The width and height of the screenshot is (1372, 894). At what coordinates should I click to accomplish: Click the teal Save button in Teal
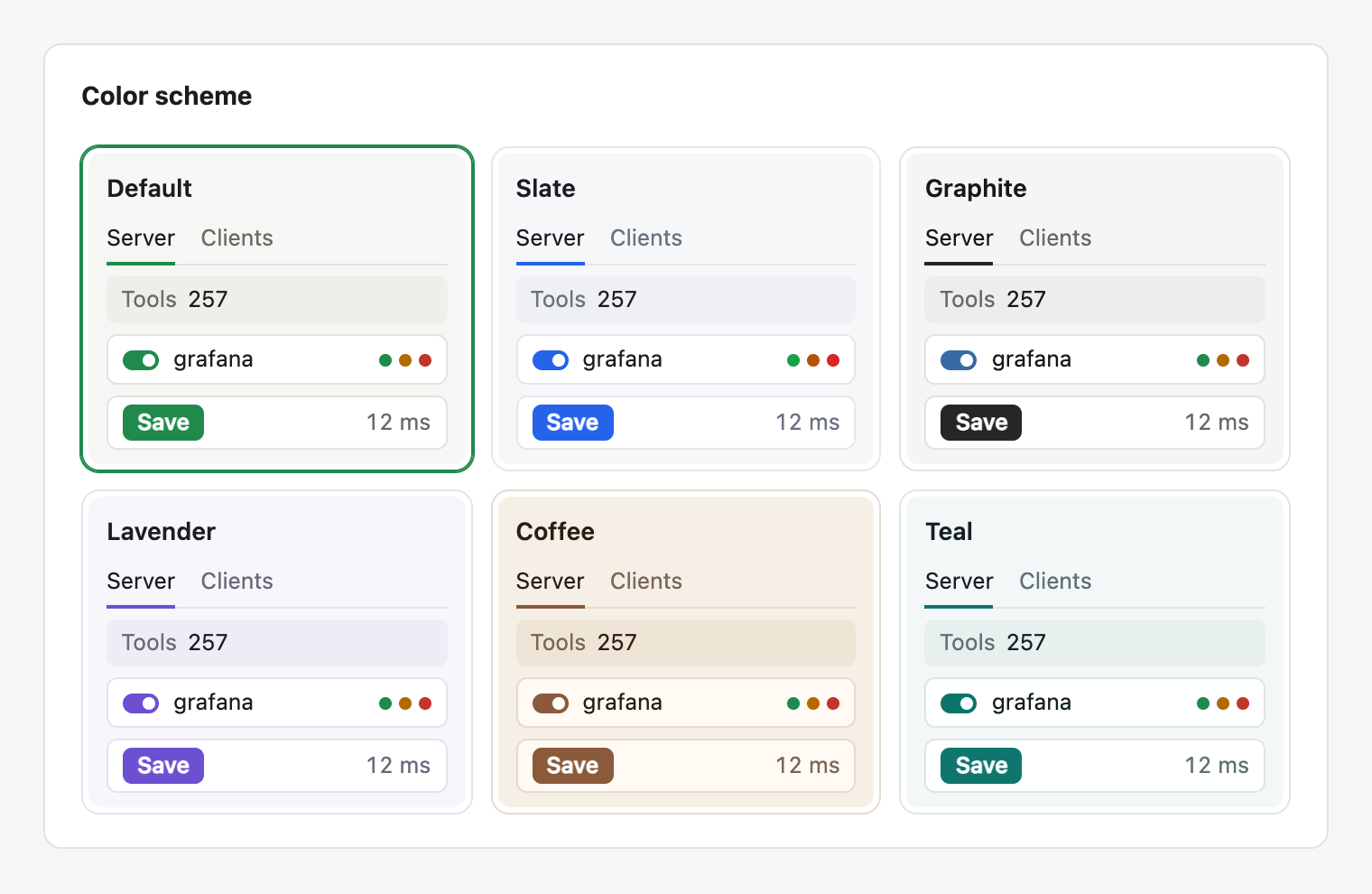(981, 766)
